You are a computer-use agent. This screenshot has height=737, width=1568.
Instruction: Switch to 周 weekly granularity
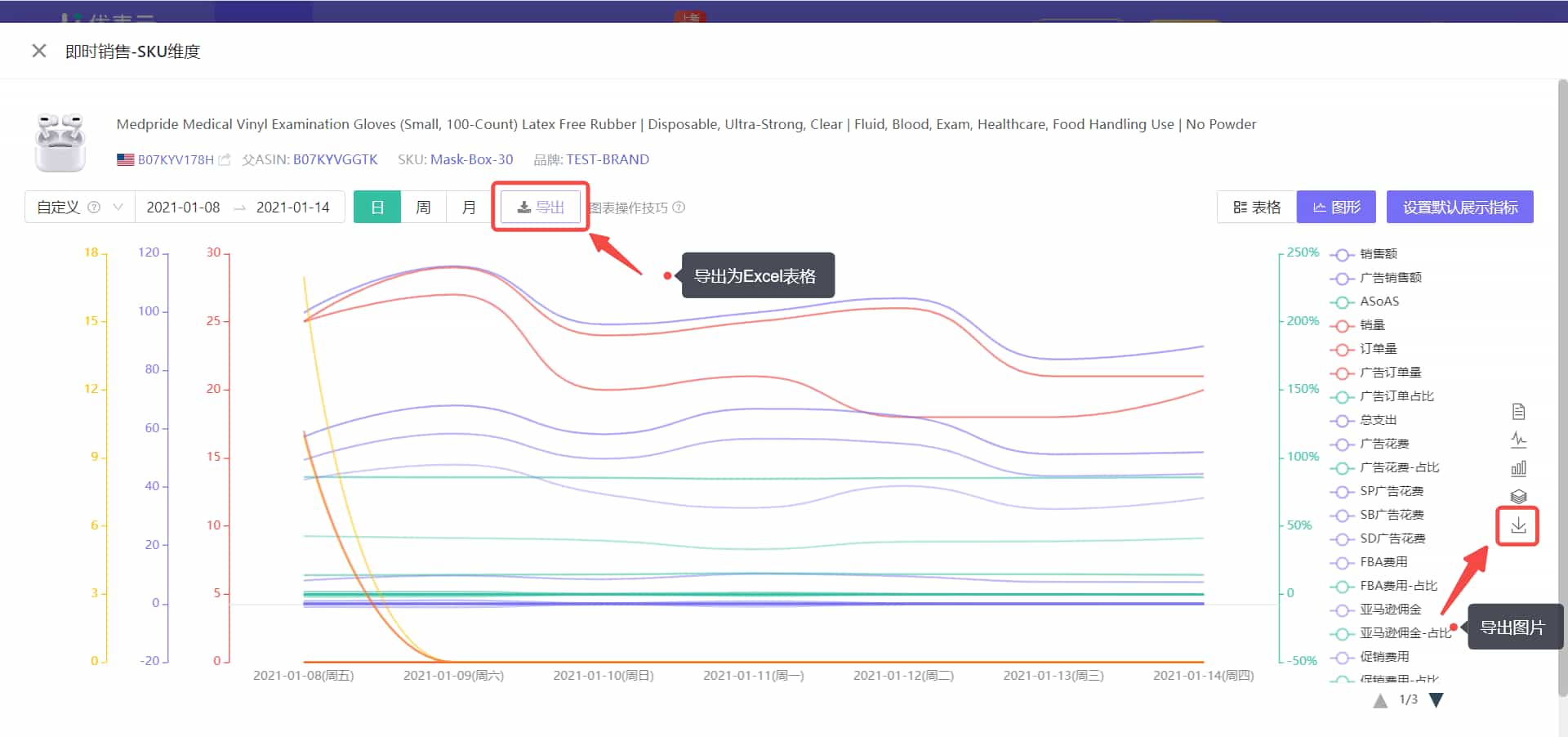coord(423,208)
